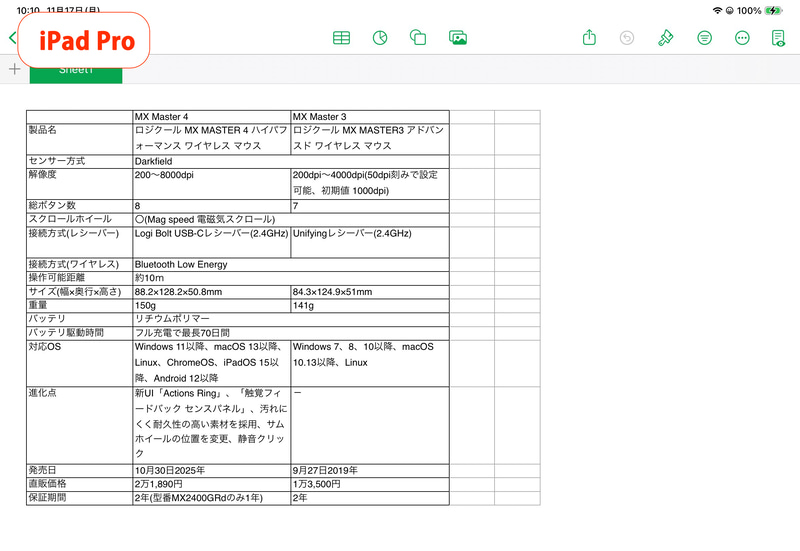Select the 10月30日2025年 release date cell
This screenshot has height=551, width=800.
click(x=212, y=471)
